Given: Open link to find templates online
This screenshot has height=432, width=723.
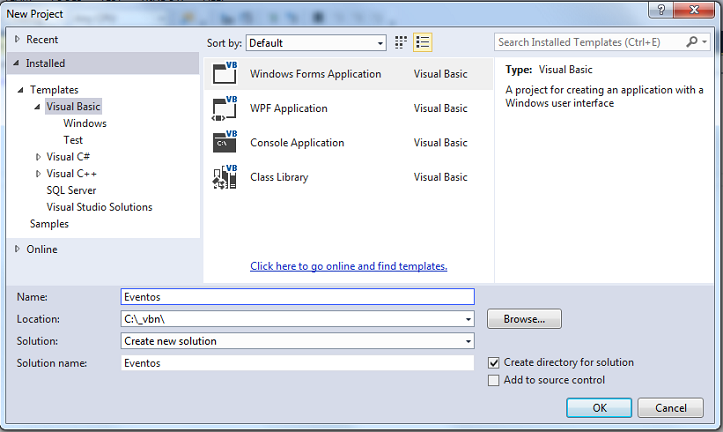Looking at the screenshot, I should pos(349,266).
